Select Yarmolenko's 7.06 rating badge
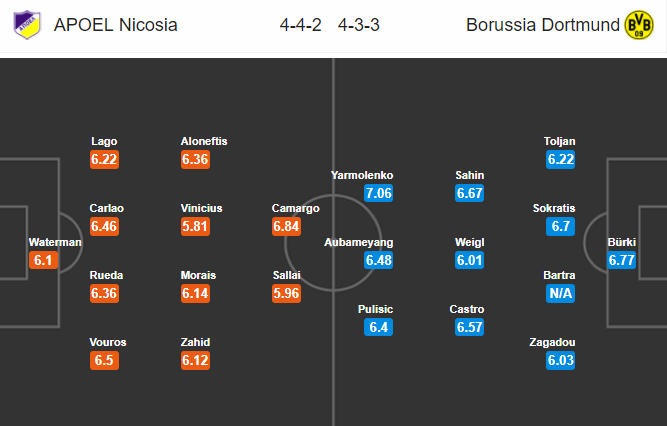The image size is (667, 426). (378, 193)
